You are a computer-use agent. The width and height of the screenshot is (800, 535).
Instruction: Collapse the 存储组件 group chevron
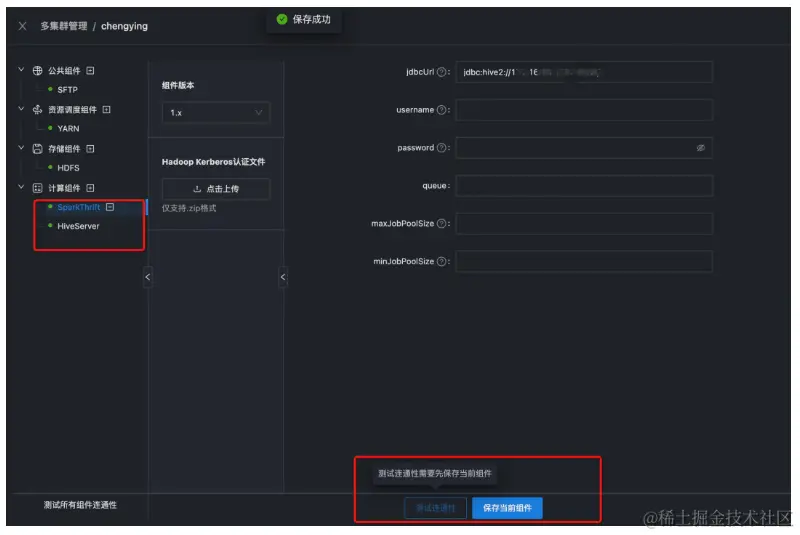click(x=21, y=148)
